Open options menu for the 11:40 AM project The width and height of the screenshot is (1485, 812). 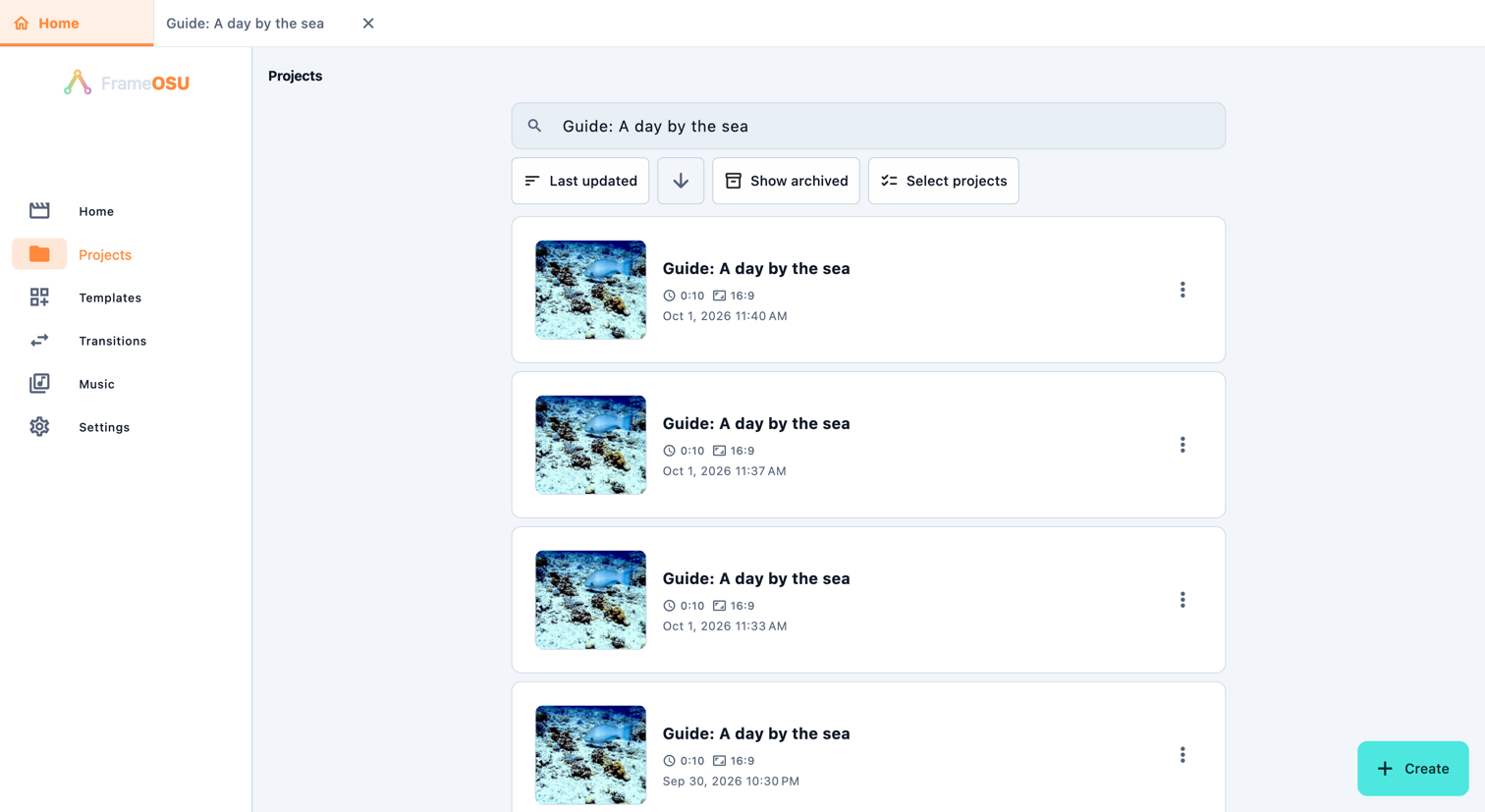(1182, 290)
